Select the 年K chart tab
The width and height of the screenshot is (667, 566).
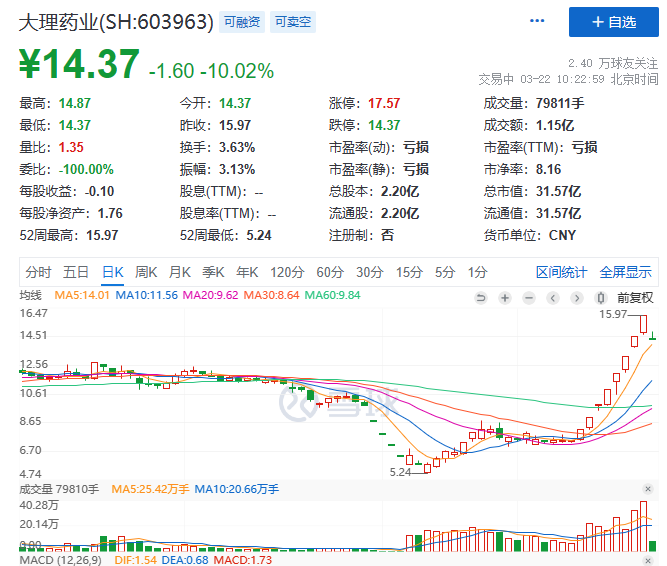pos(247,272)
